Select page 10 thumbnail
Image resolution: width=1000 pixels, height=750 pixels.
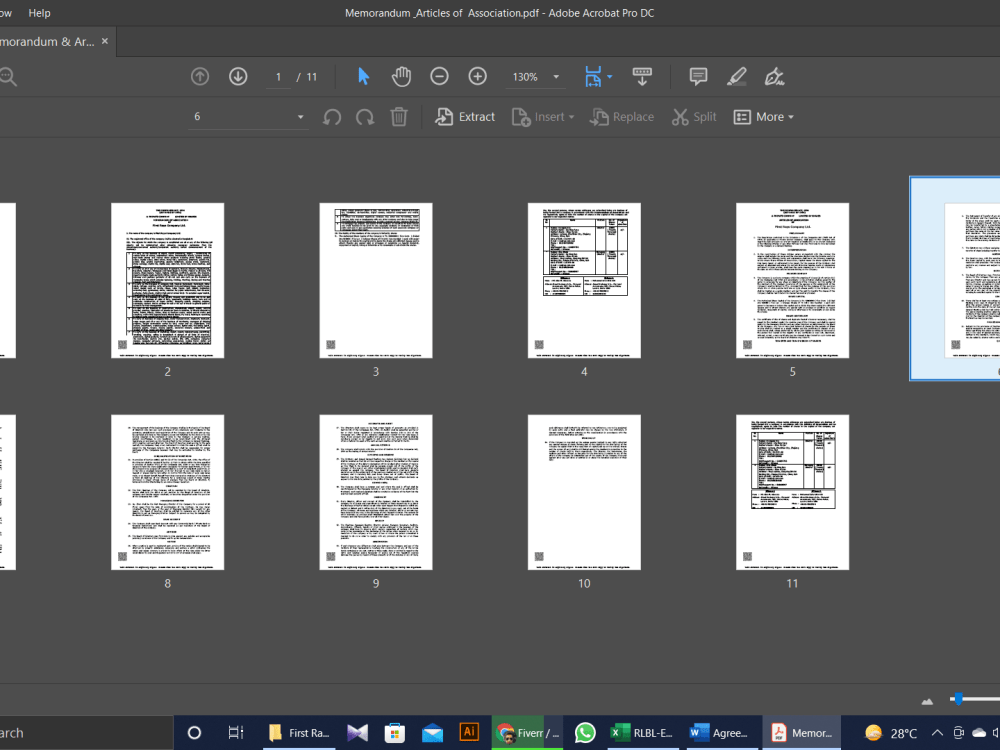coord(584,492)
